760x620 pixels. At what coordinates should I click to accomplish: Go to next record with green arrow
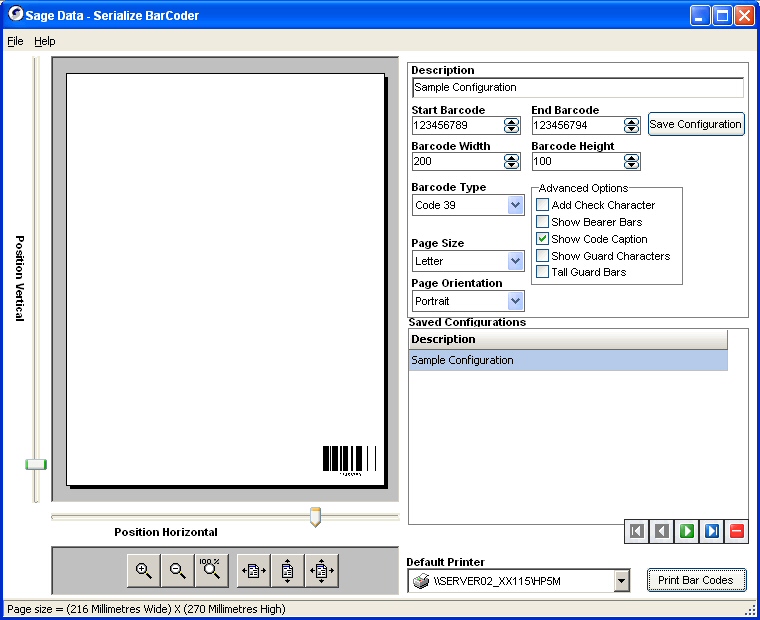click(x=687, y=531)
